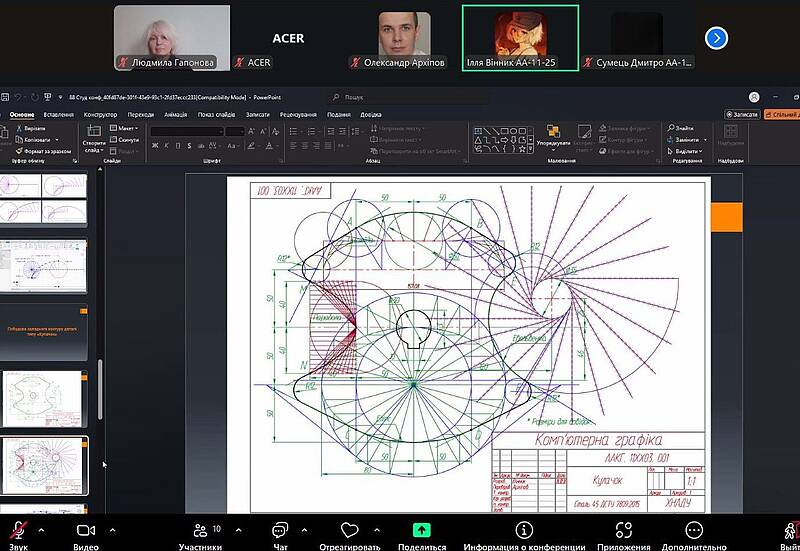Show next participants with blue arrow
This screenshot has height=551, width=800.
pyautogui.click(x=716, y=38)
